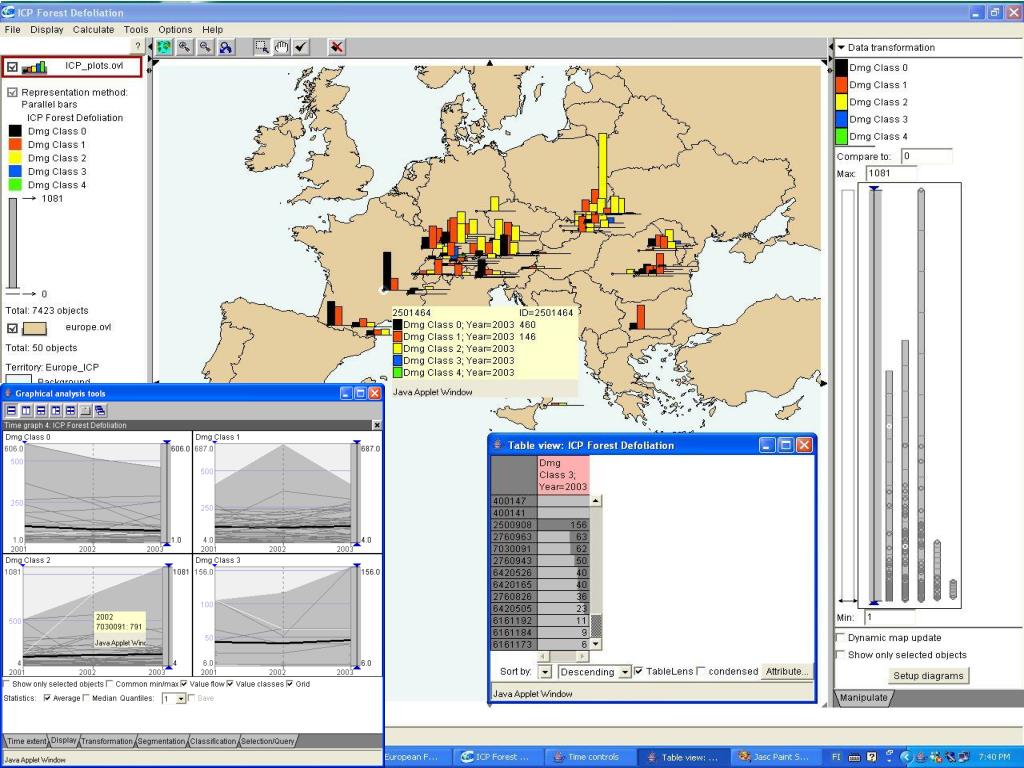Switch to the Time extent tab

click(x=26, y=741)
